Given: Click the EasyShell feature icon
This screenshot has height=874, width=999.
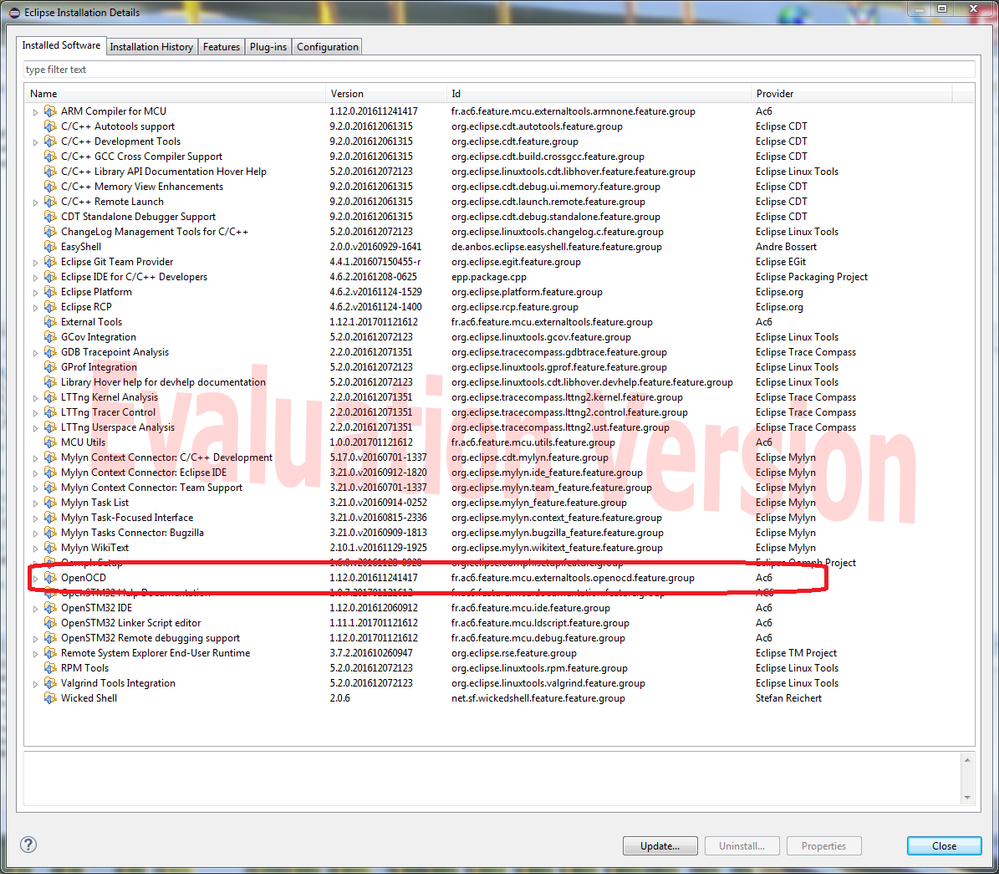Looking at the screenshot, I should (50, 247).
